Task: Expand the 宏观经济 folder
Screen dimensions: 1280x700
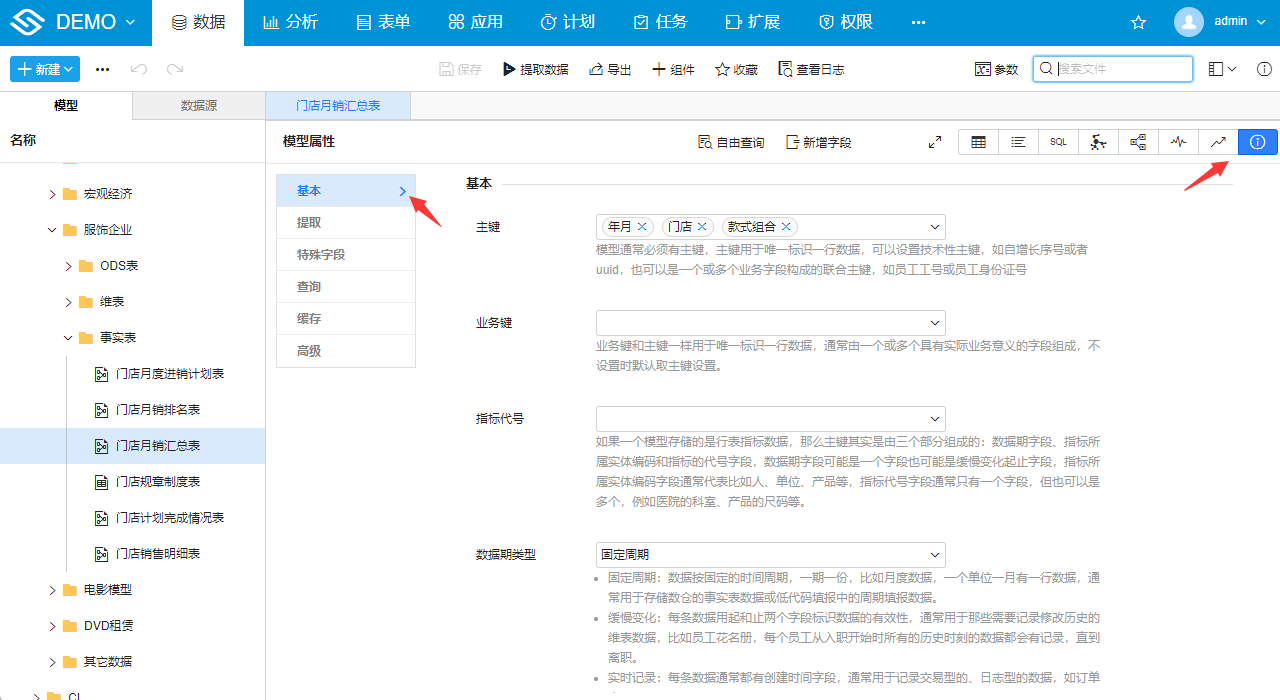Action: click(x=53, y=194)
